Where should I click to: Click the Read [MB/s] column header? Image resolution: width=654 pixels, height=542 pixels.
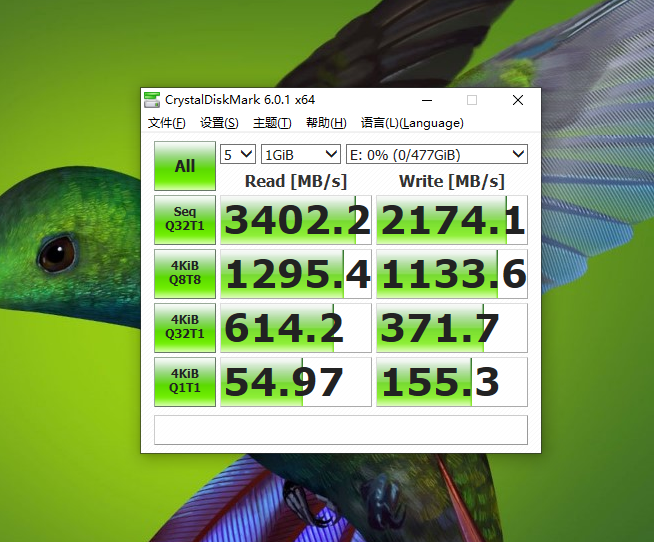(x=296, y=182)
